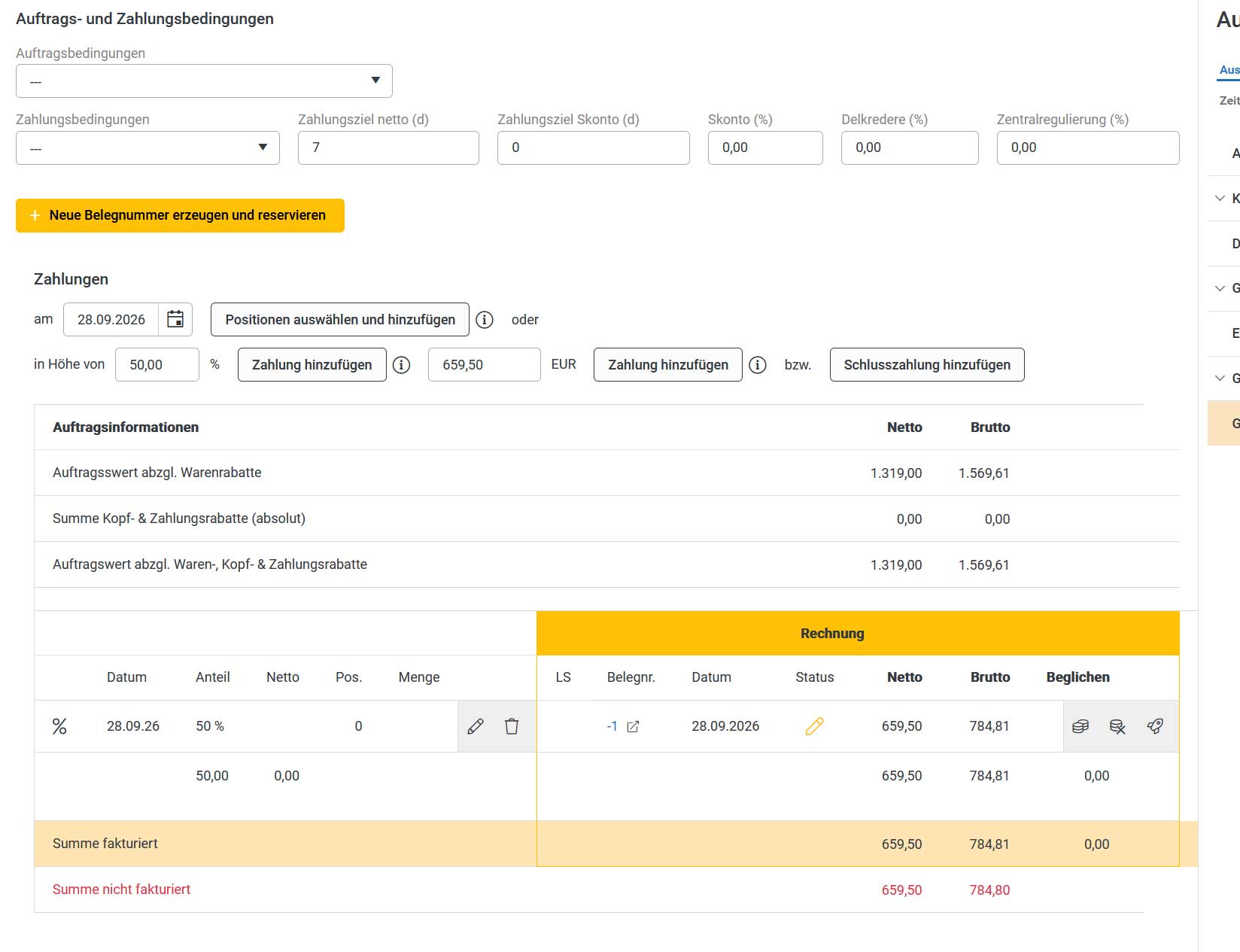Click the 50,00 percent amount field
Image resolution: width=1240 pixels, height=952 pixels.
157,365
